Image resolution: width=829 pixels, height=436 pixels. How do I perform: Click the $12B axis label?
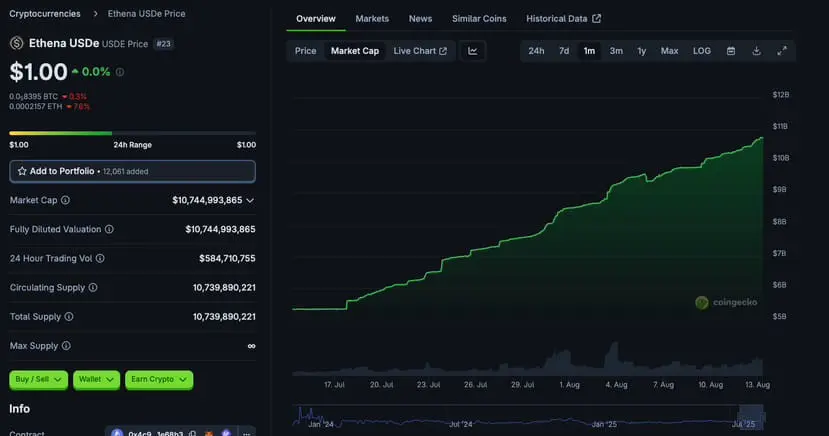[780, 95]
